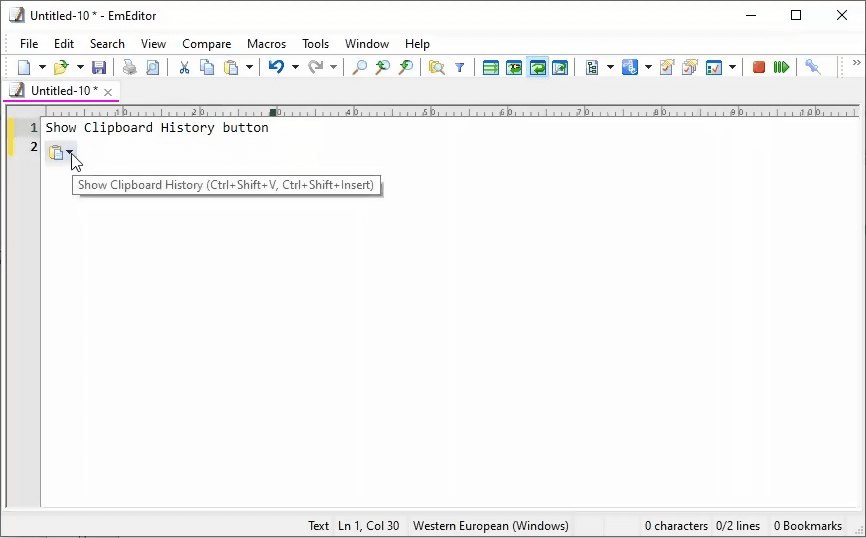Click the customize checklist window icon
Viewport: 866px width, 538px height.
pyautogui.click(x=714, y=67)
